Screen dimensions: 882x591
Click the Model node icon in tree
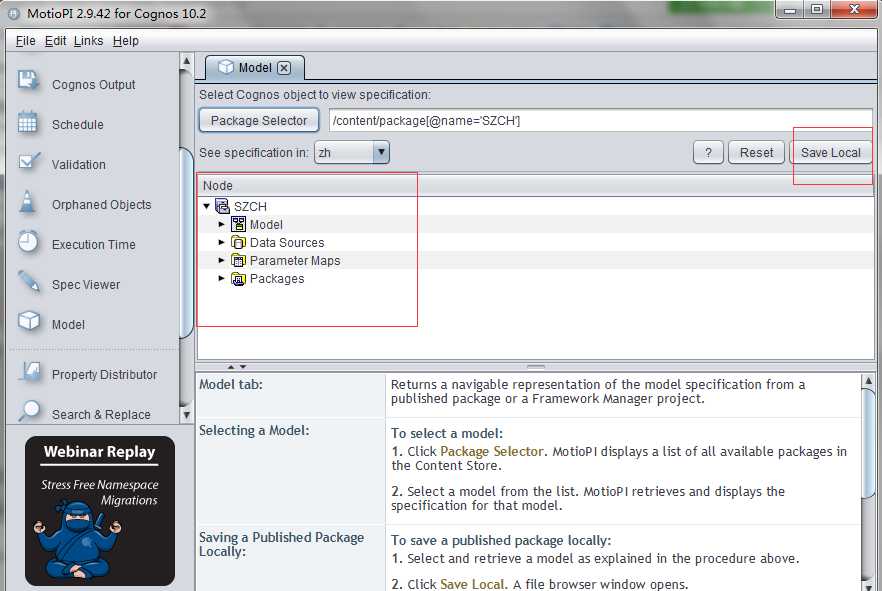tap(238, 224)
